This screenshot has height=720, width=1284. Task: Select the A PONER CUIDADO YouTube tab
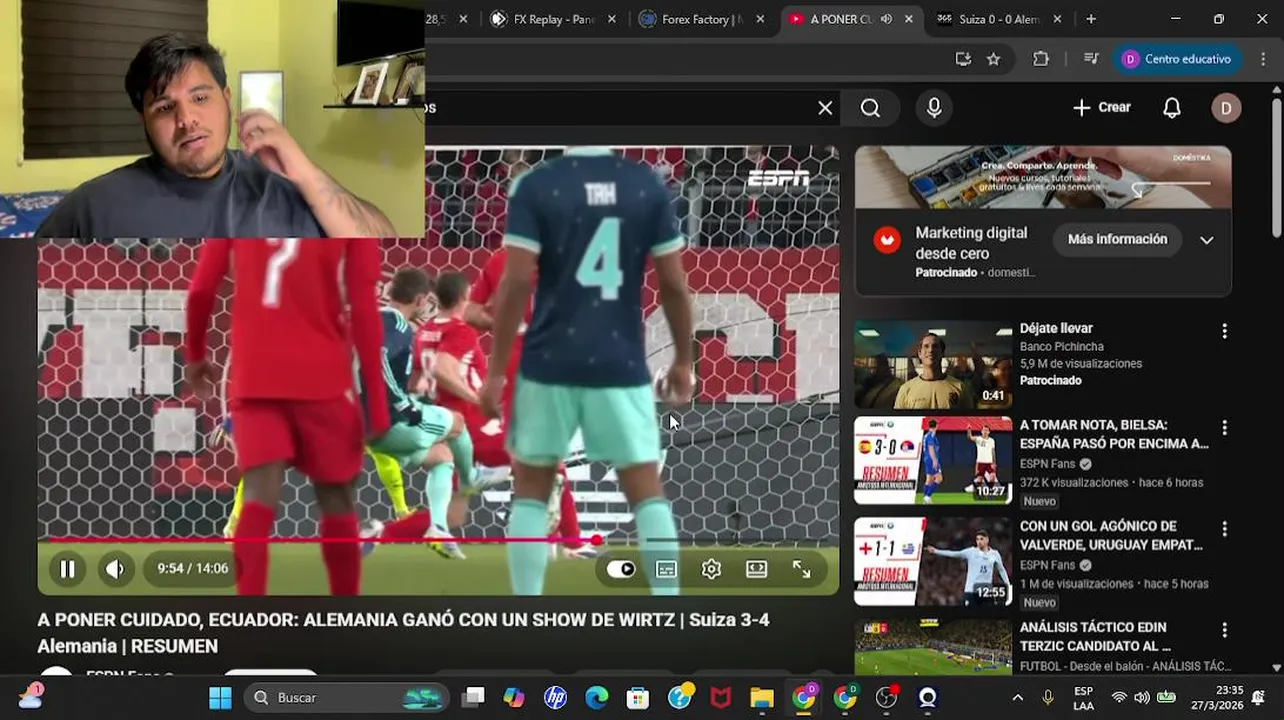pos(840,19)
